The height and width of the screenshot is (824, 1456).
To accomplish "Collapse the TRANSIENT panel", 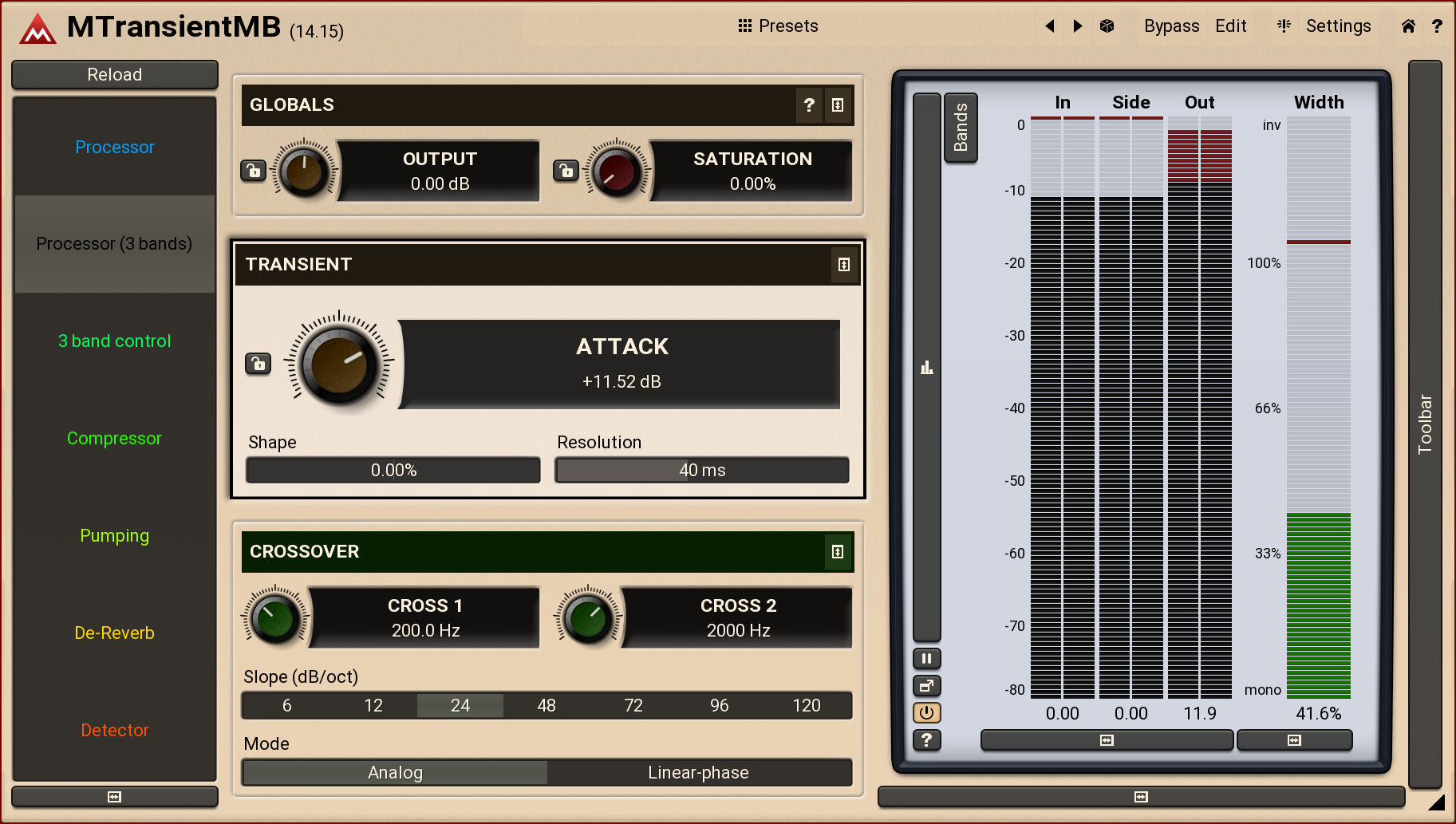I will click(843, 265).
